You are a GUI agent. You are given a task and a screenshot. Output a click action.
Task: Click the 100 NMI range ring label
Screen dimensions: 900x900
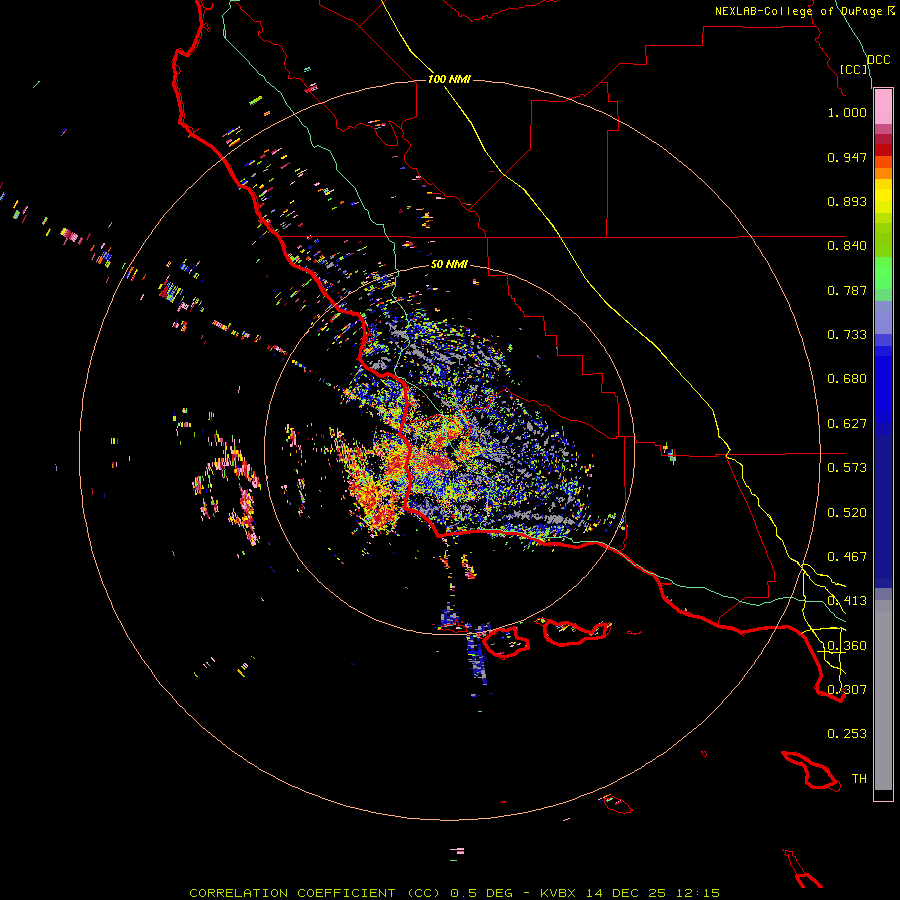(x=449, y=79)
